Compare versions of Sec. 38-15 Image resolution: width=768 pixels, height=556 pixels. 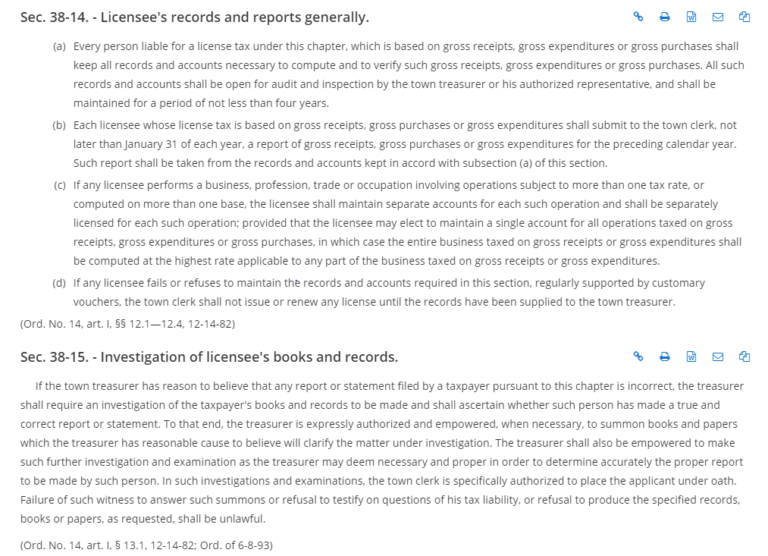(744, 356)
